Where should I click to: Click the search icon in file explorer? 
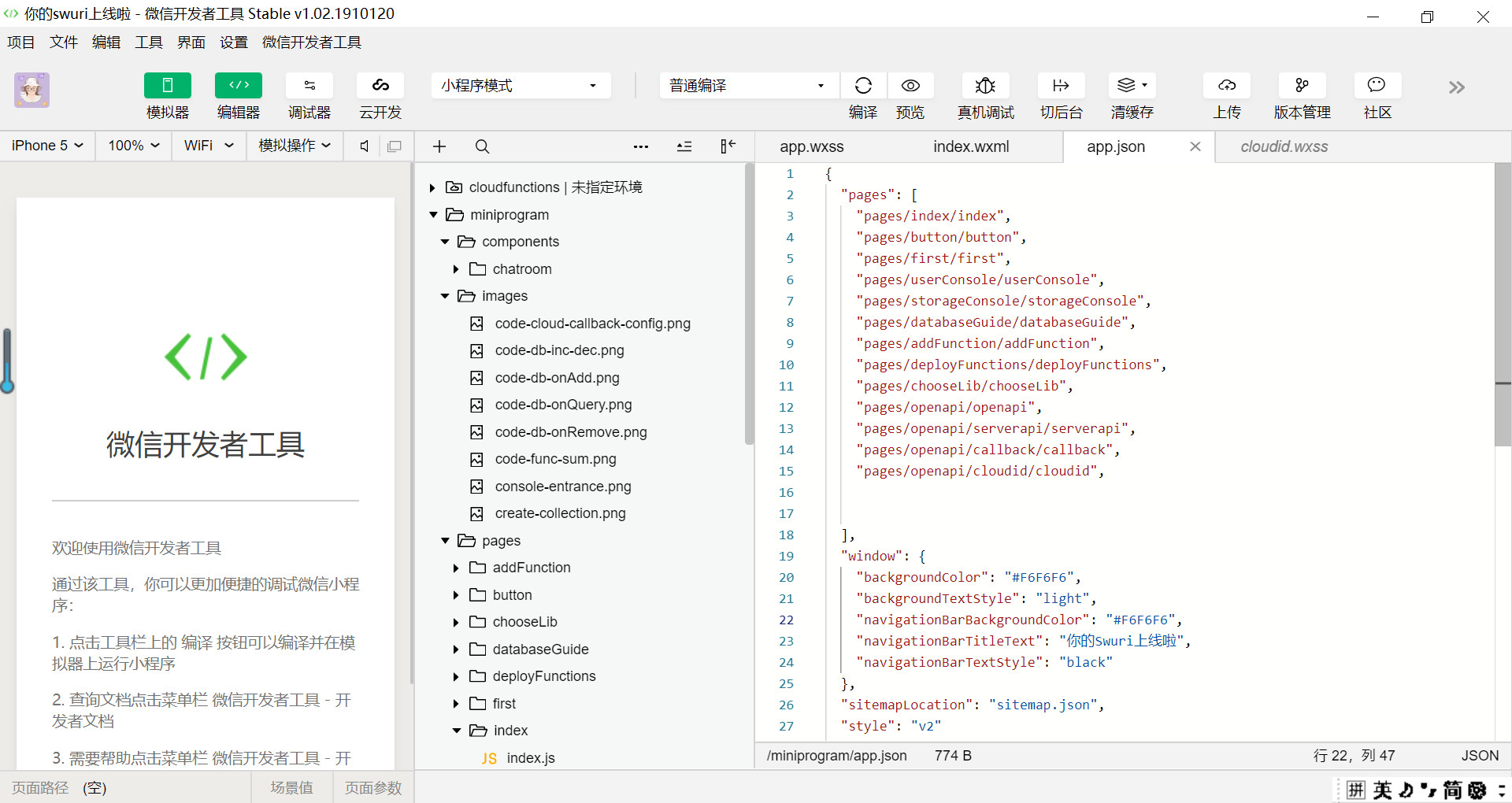(483, 146)
